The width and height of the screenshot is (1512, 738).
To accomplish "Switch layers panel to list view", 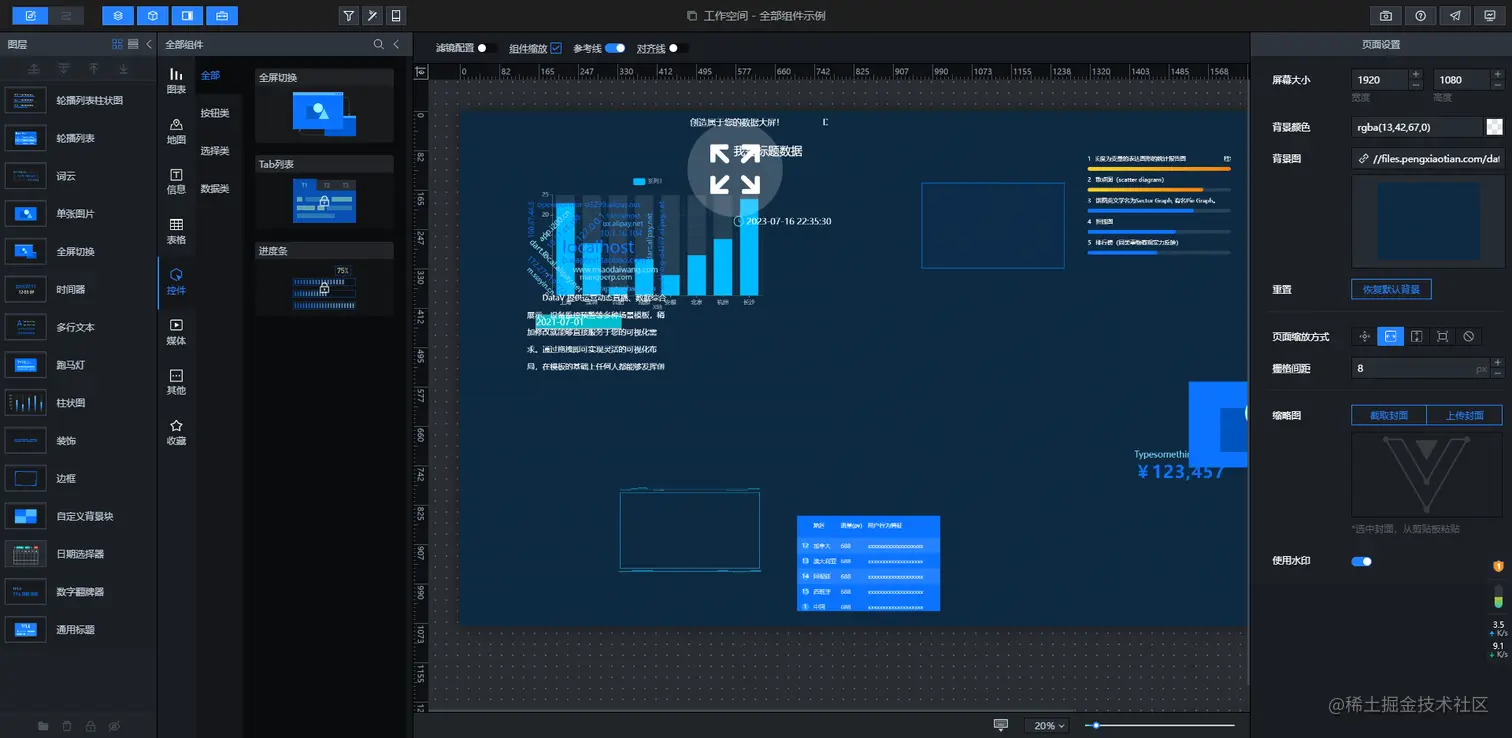I will click(x=133, y=44).
